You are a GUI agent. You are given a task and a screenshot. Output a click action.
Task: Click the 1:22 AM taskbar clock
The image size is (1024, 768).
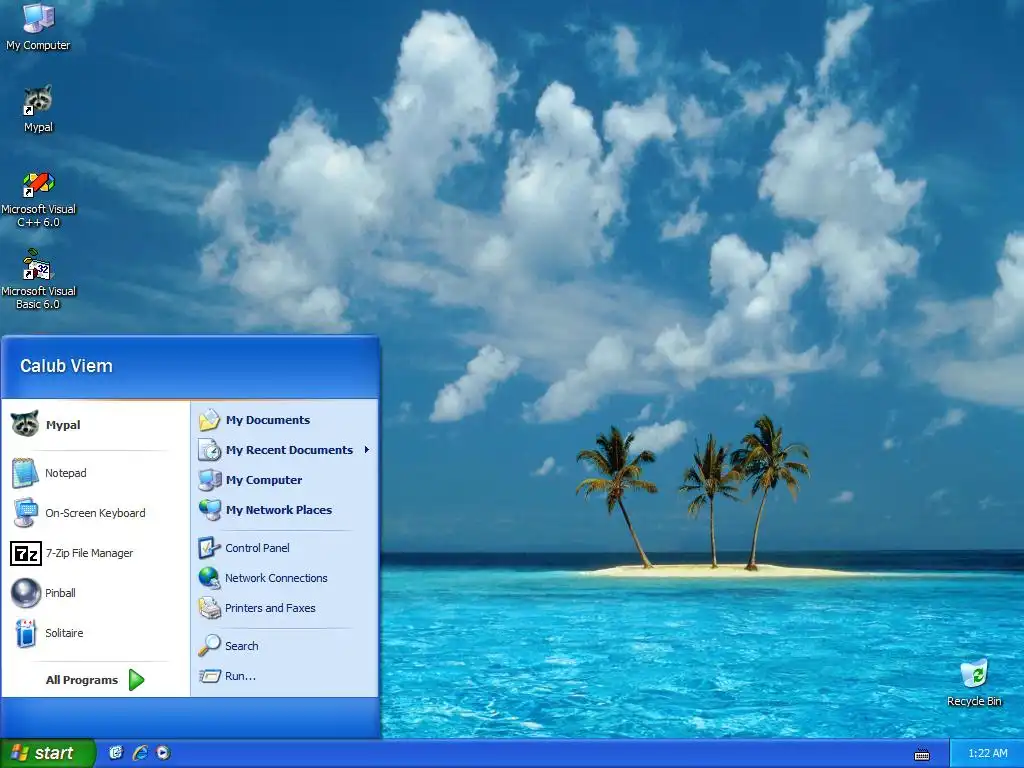987,753
